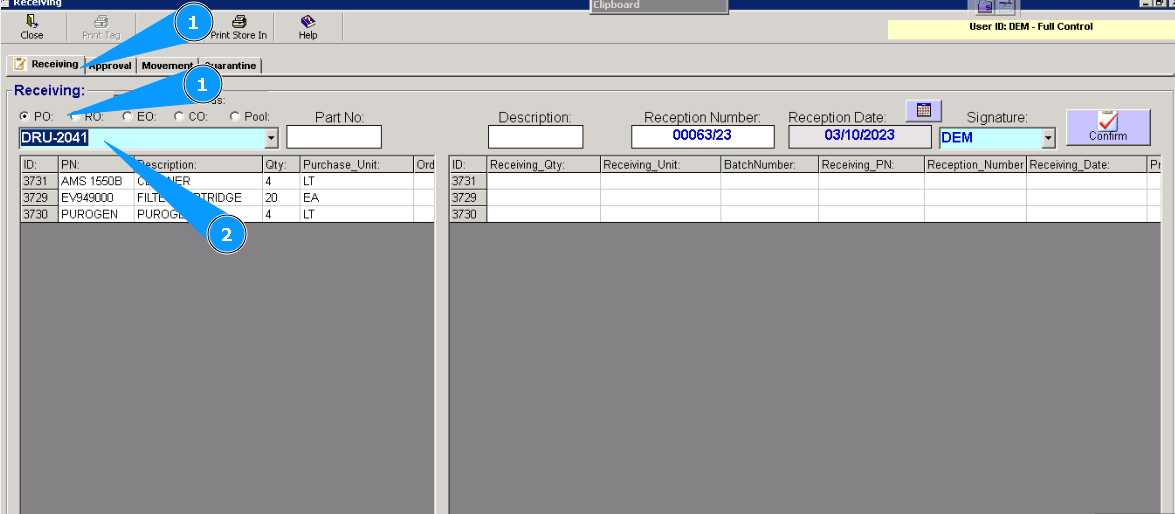Switch to the Receiving tab
This screenshot has height=514, width=1175.
[x=46, y=64]
